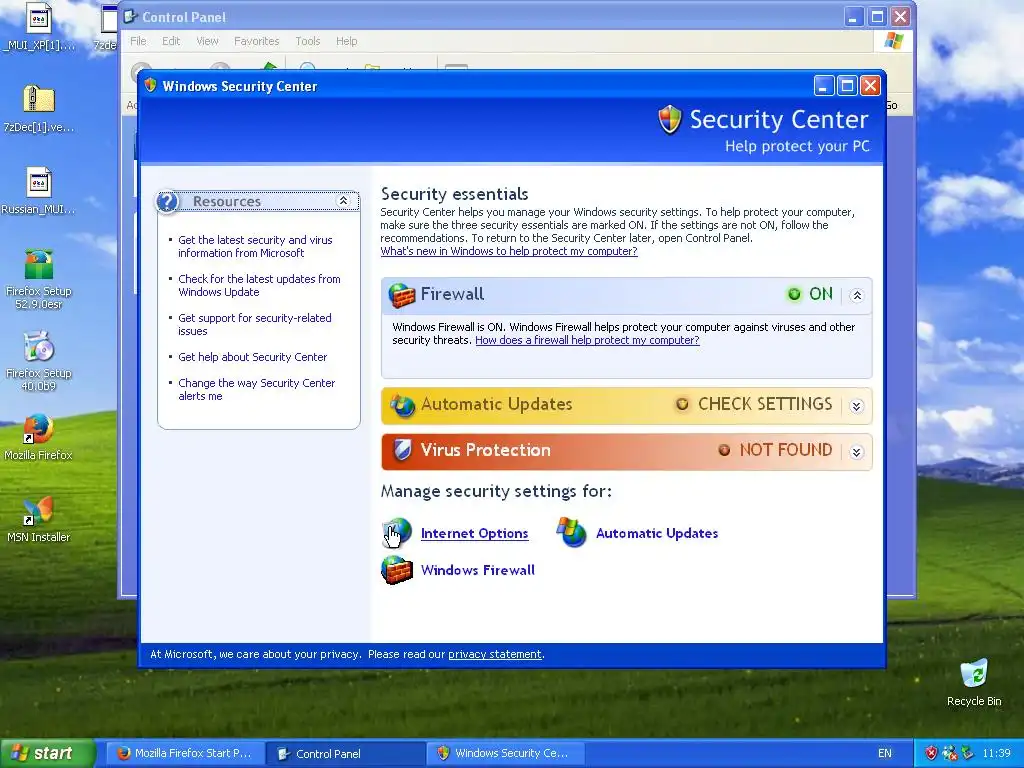
Task: Click the Virus Protection shield icon
Action: click(402, 450)
